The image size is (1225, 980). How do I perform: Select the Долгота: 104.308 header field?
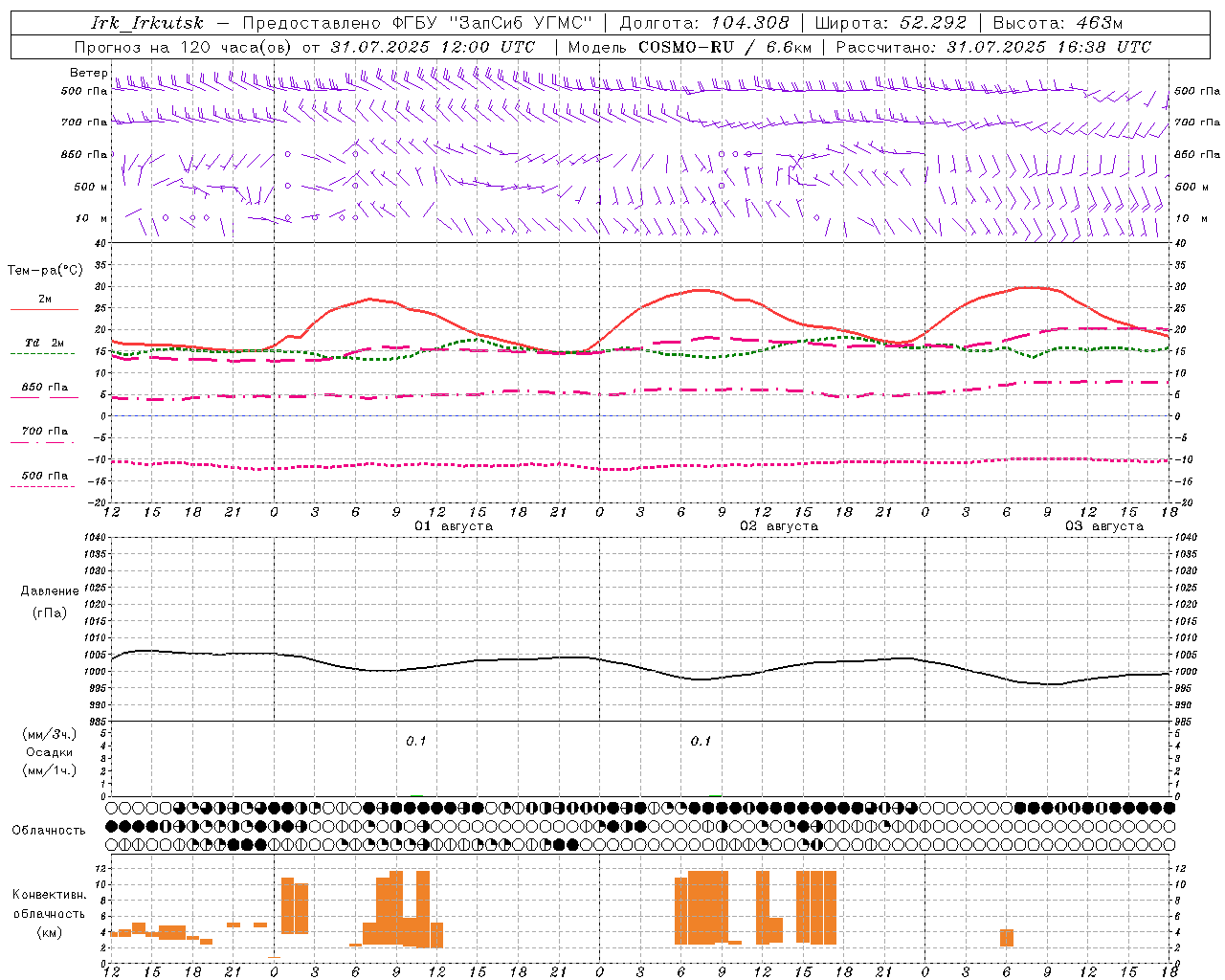tap(703, 23)
